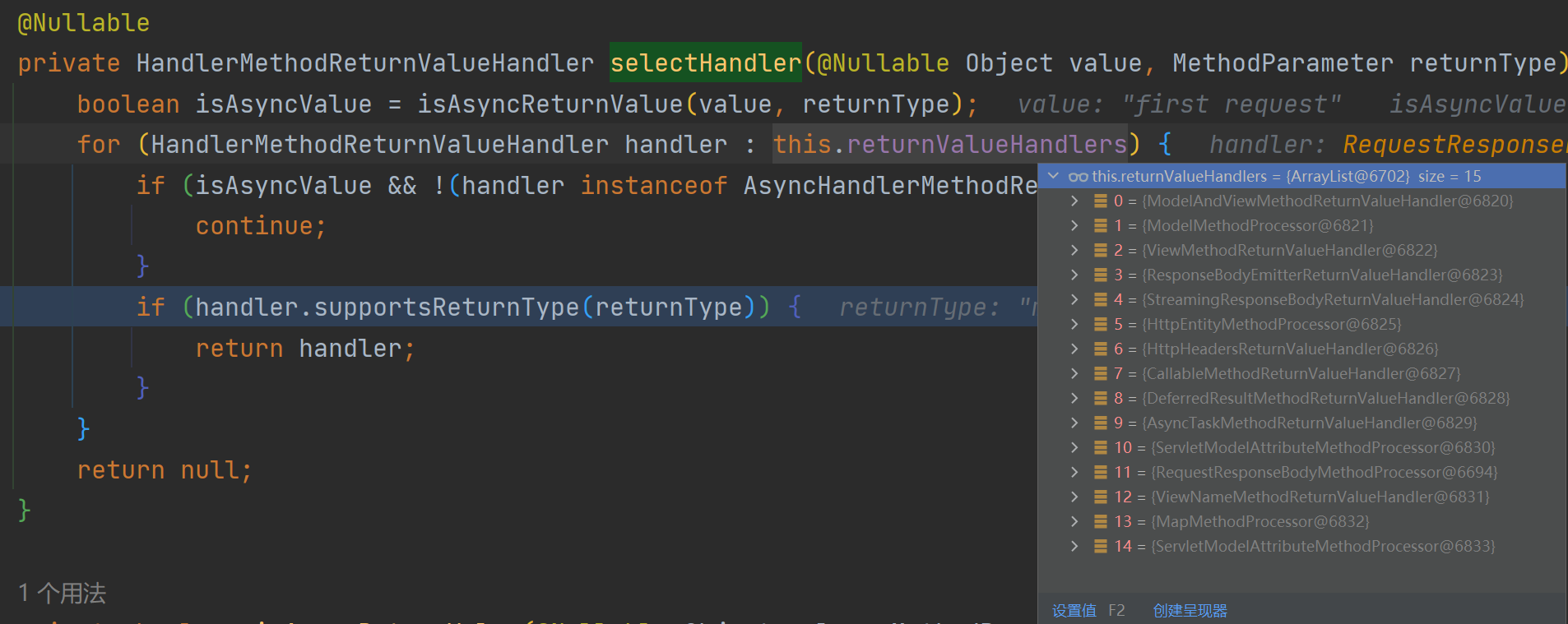Click the isAsyncReturnValue method call
Screen dimensions: 1568x624
pos(550,104)
